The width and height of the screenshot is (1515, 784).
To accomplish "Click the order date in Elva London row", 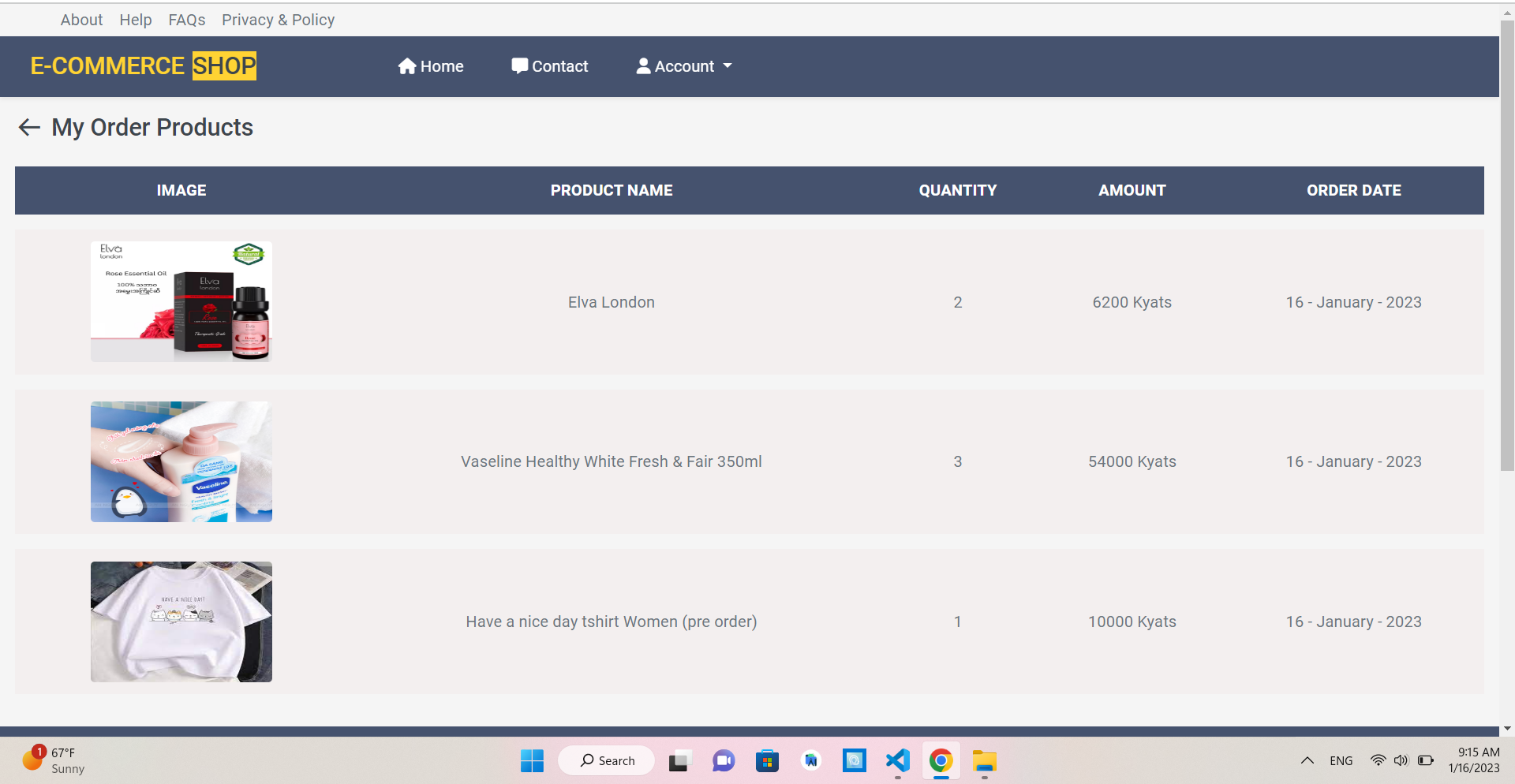I will 1354,302.
